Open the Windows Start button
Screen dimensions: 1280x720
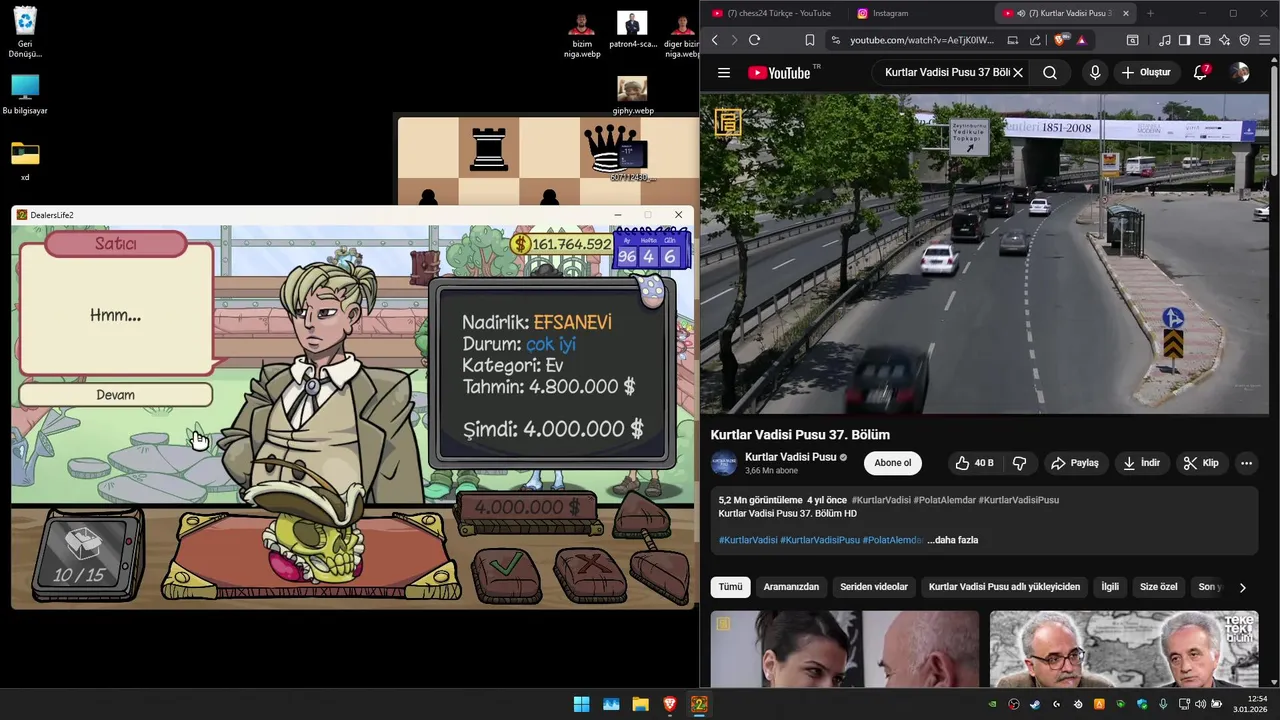581,704
